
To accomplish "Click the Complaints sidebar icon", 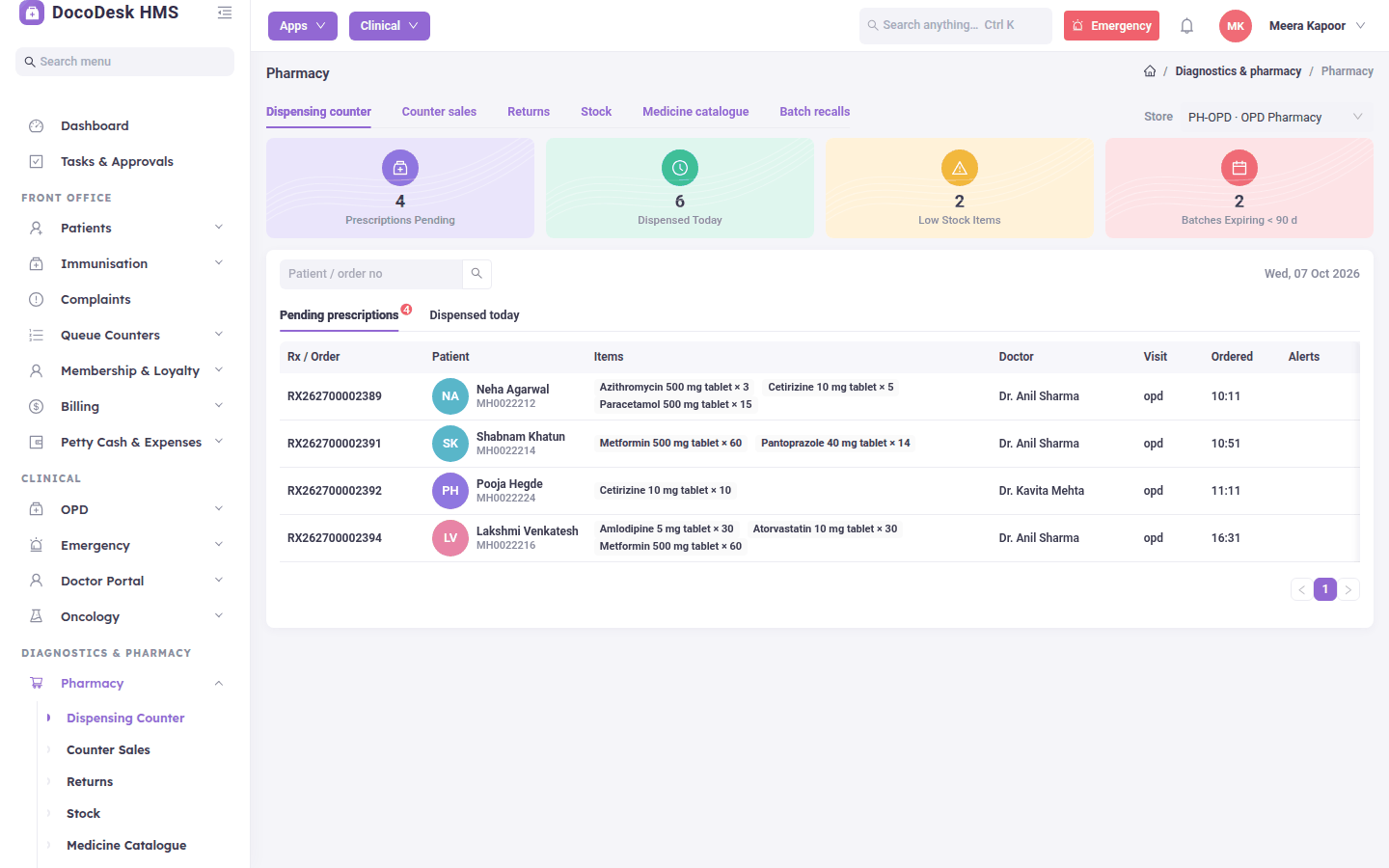I will (x=37, y=300).
